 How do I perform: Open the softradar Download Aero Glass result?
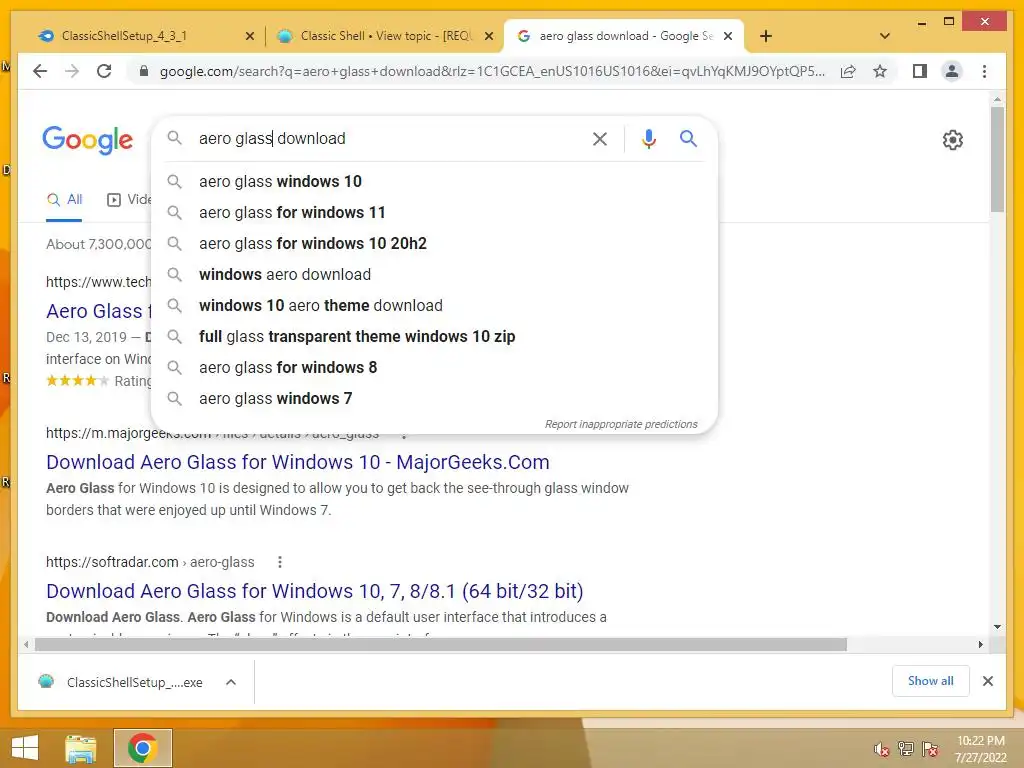315,591
